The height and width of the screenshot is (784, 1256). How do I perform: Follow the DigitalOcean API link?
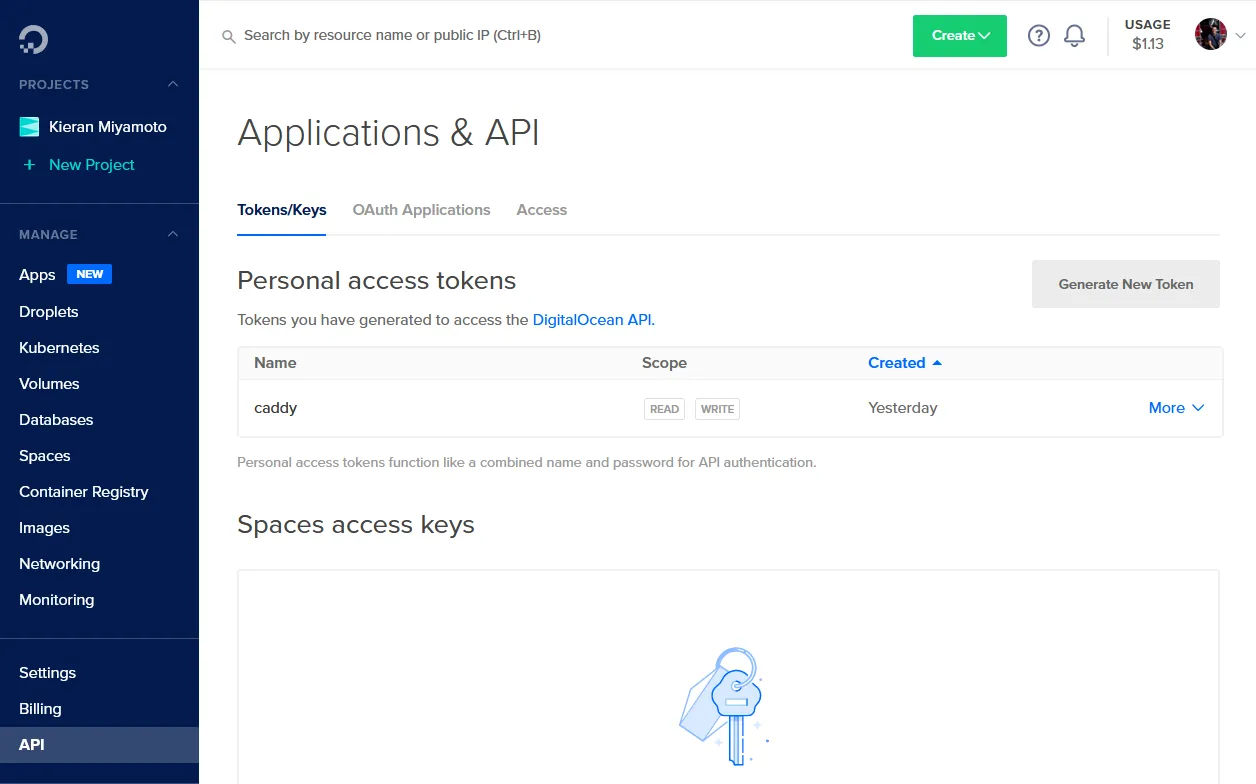pos(593,319)
